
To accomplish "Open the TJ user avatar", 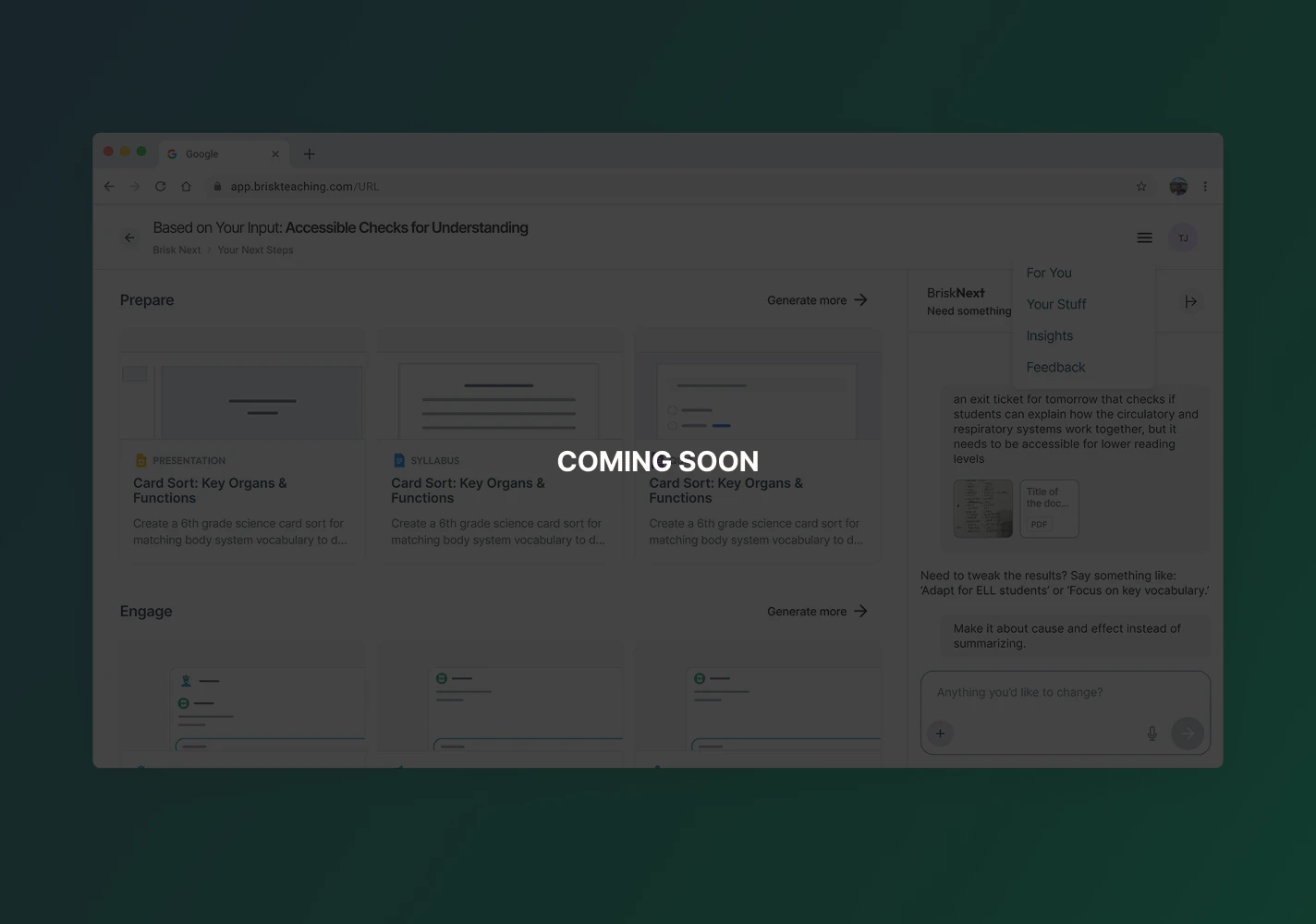I will tap(1183, 238).
